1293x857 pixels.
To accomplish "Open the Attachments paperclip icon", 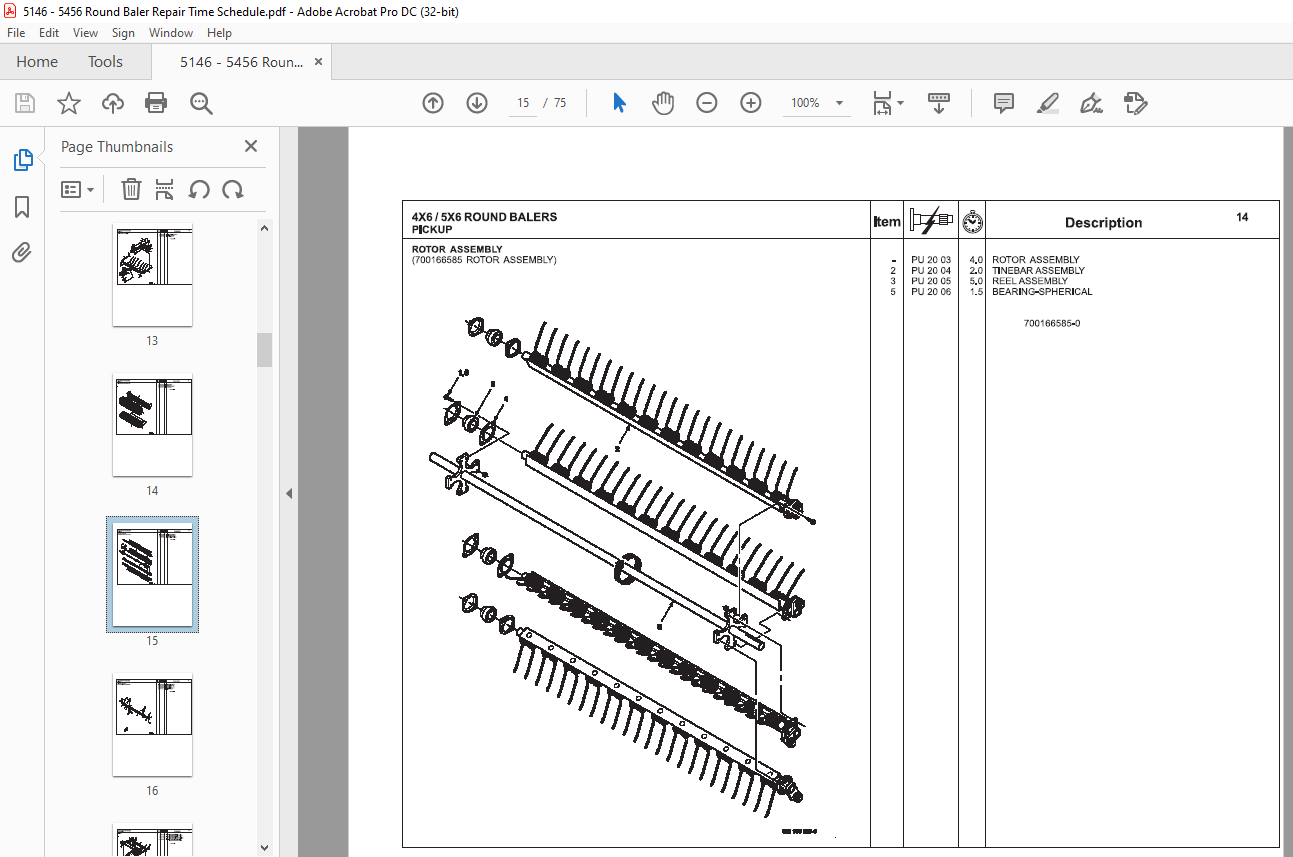I will [x=22, y=253].
